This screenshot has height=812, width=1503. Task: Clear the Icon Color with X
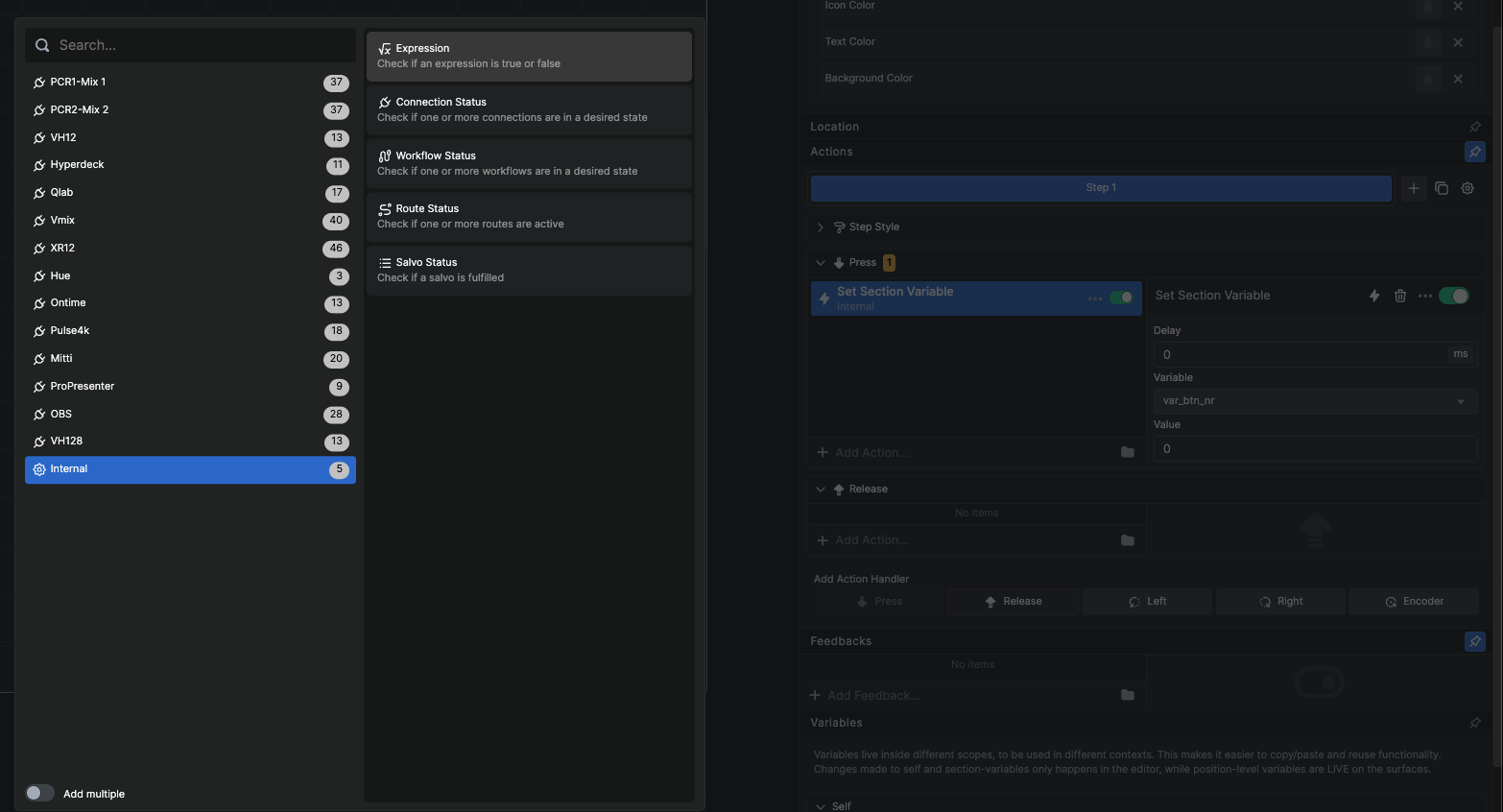[1458, 6]
